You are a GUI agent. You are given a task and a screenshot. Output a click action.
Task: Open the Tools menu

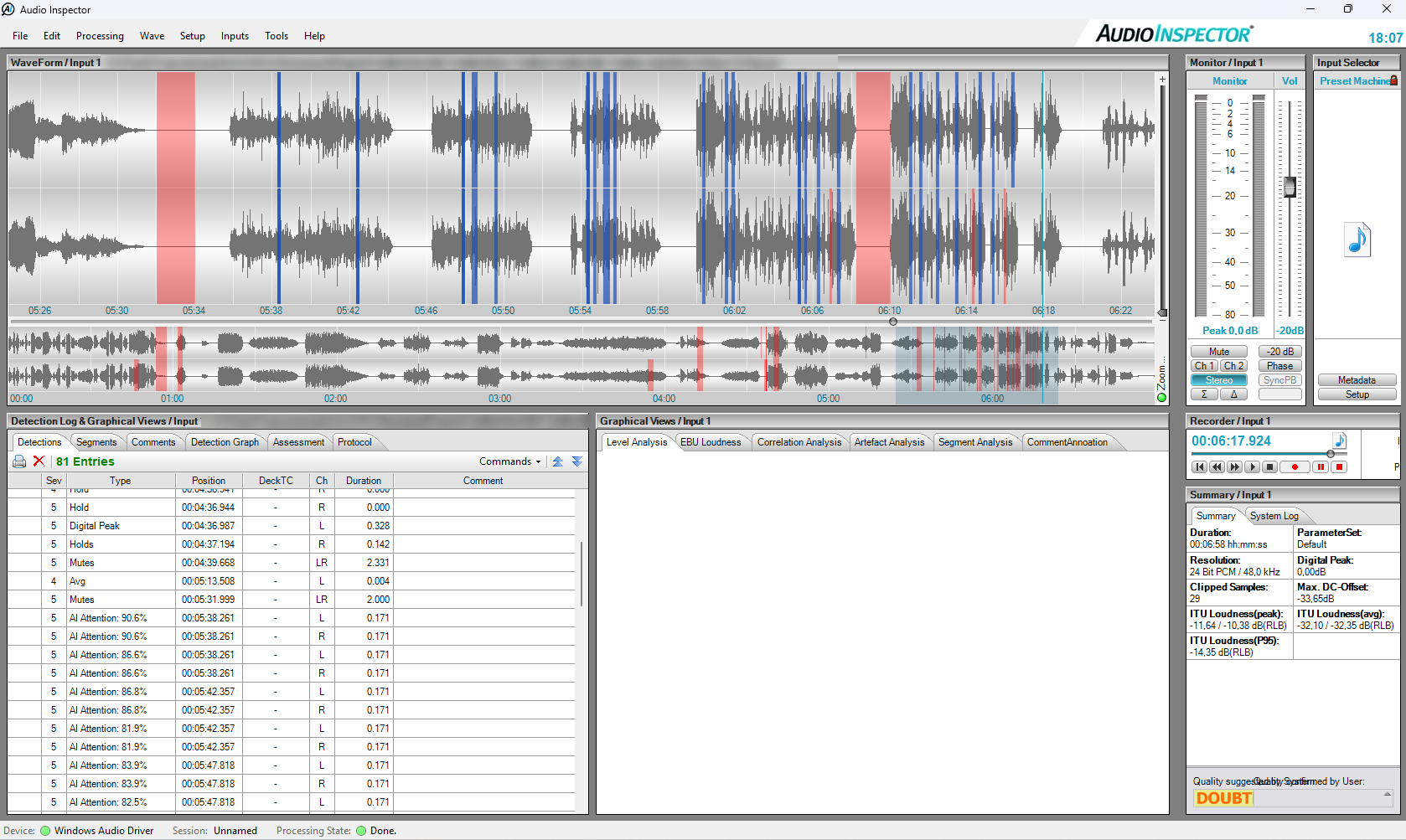pos(277,36)
